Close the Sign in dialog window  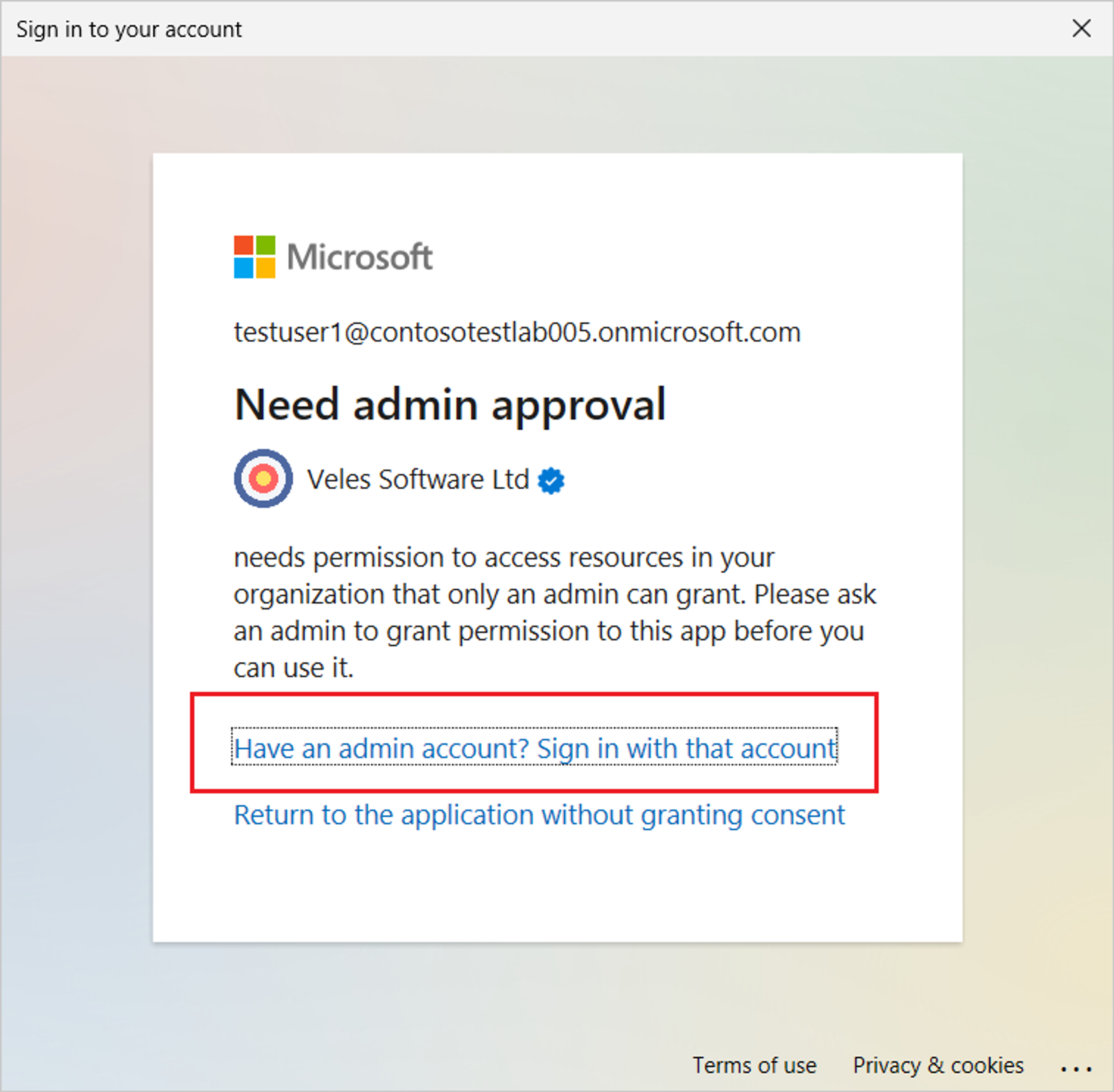(x=1081, y=28)
